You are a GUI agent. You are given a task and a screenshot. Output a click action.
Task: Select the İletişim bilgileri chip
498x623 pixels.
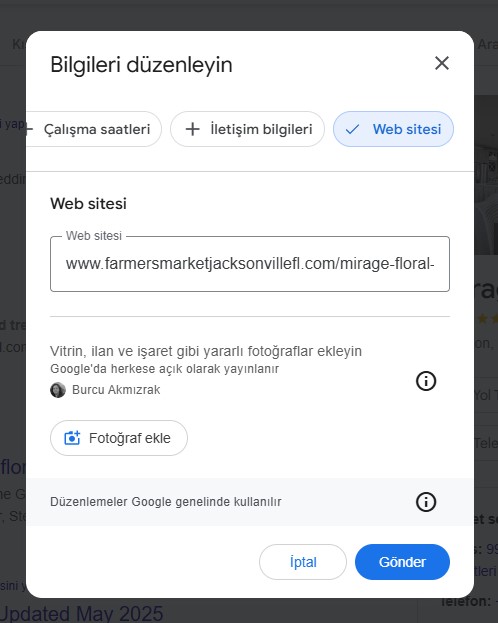(x=247, y=129)
